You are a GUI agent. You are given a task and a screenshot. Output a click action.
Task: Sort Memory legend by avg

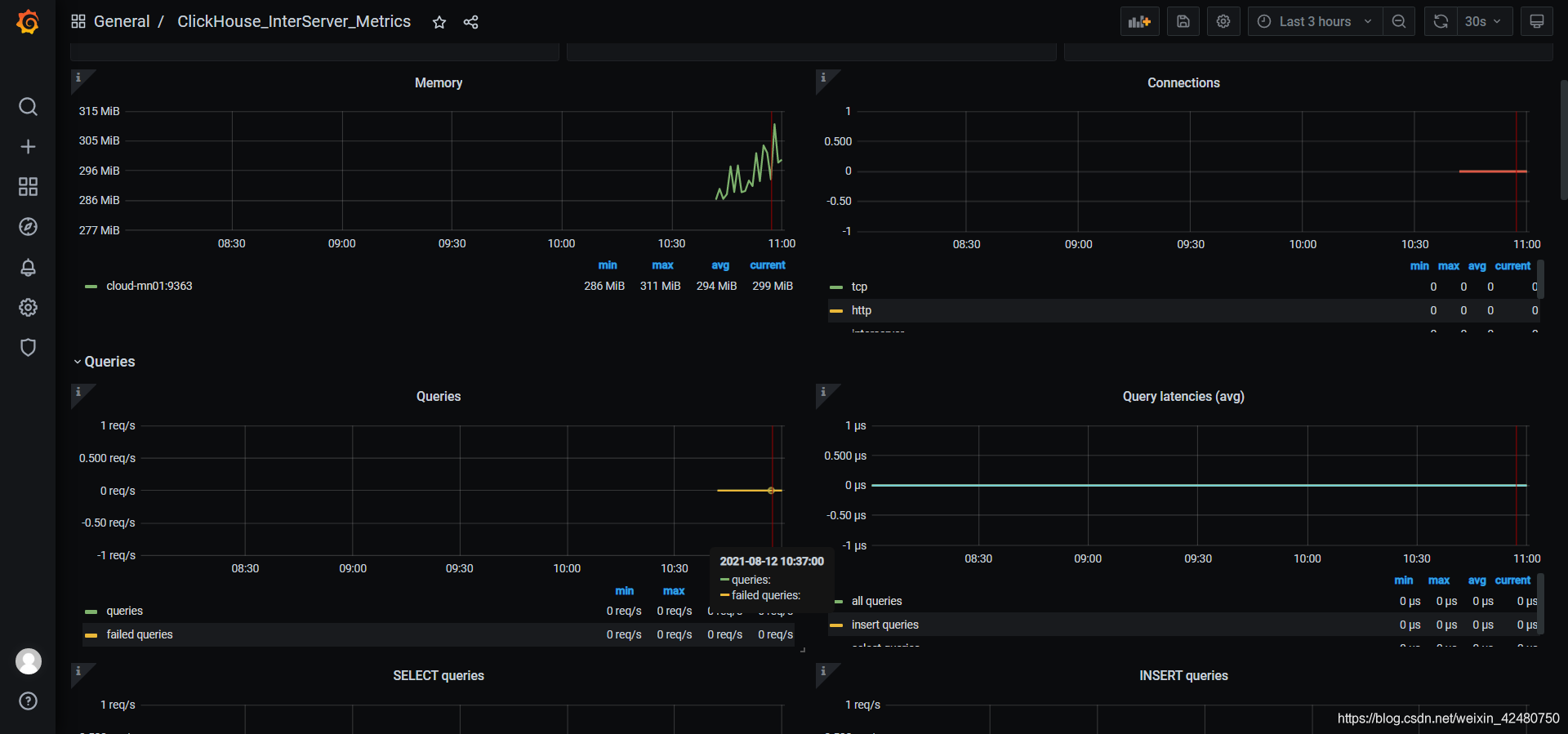(x=720, y=265)
